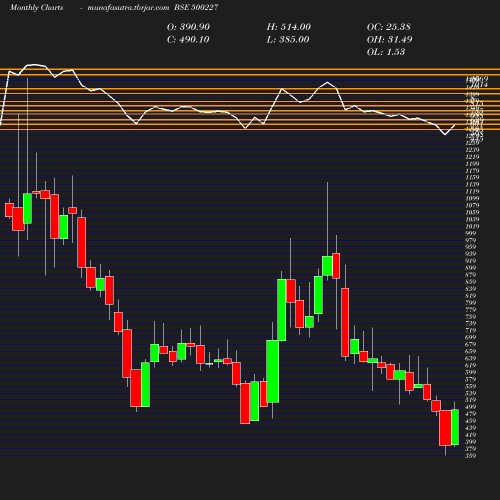Select the high value "H: 514.00"
500x500 pixels.
(289, 27)
